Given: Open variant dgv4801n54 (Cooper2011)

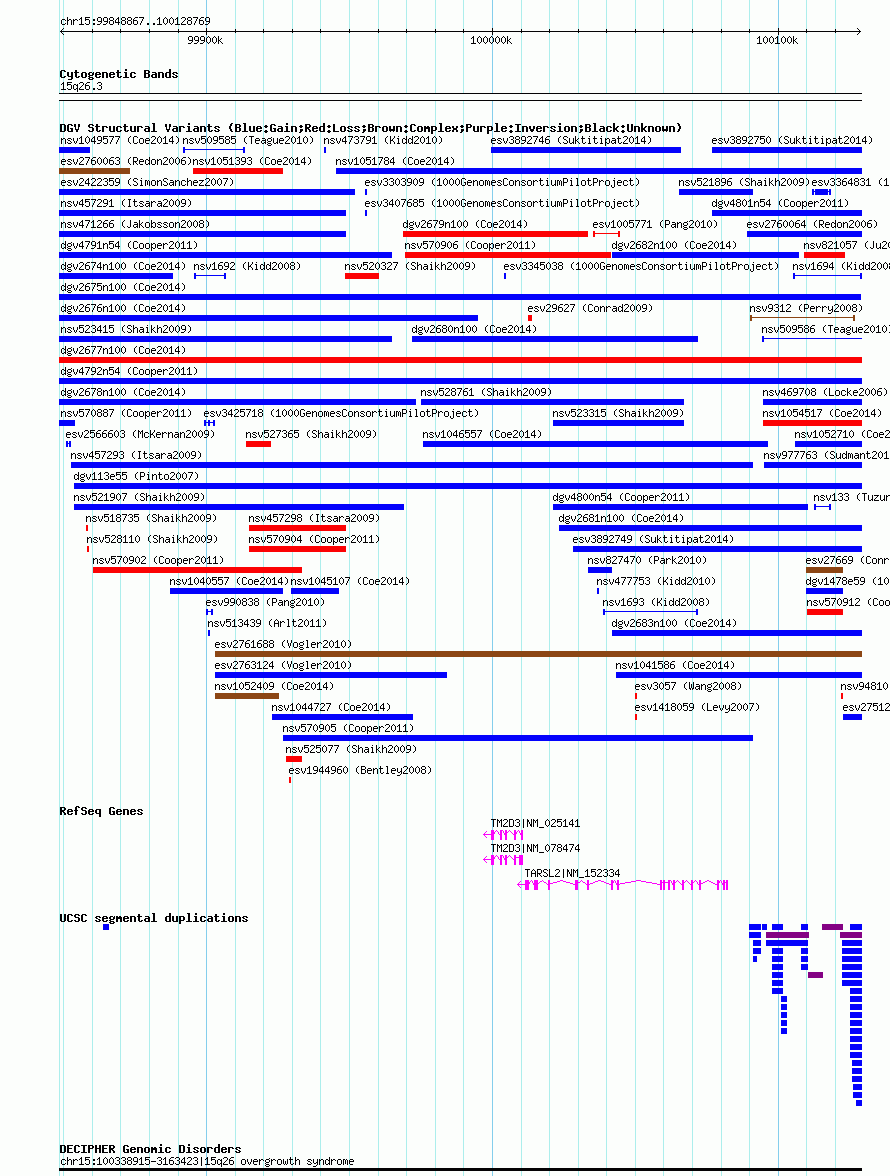Looking at the screenshot, I should [x=787, y=213].
